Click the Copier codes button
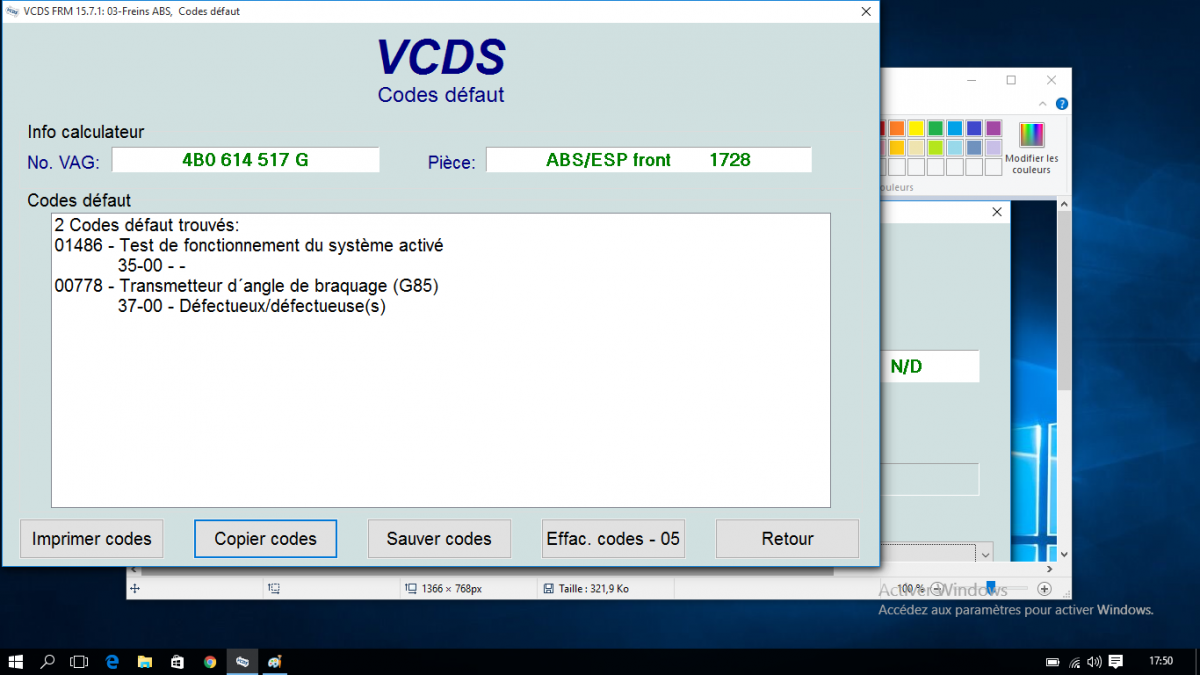Screen dimensions: 1200x675 [265, 539]
